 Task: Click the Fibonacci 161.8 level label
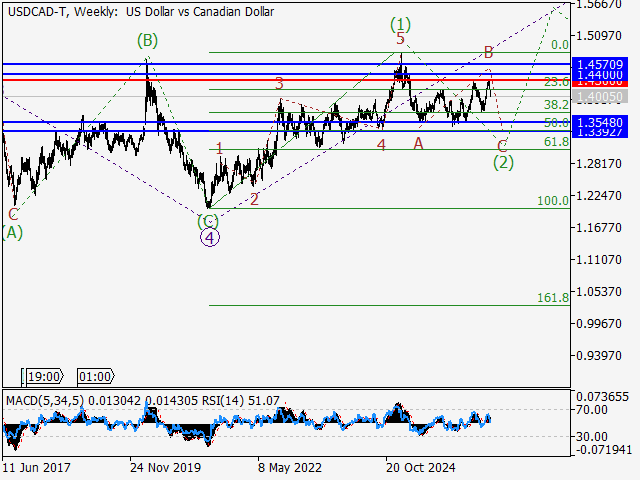click(553, 298)
